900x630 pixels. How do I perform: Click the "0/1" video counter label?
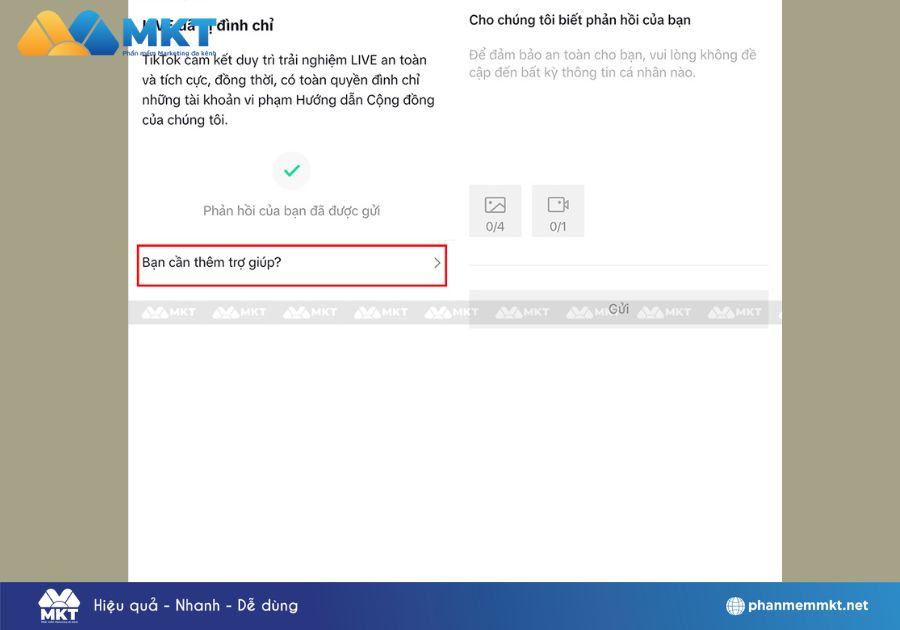558,227
